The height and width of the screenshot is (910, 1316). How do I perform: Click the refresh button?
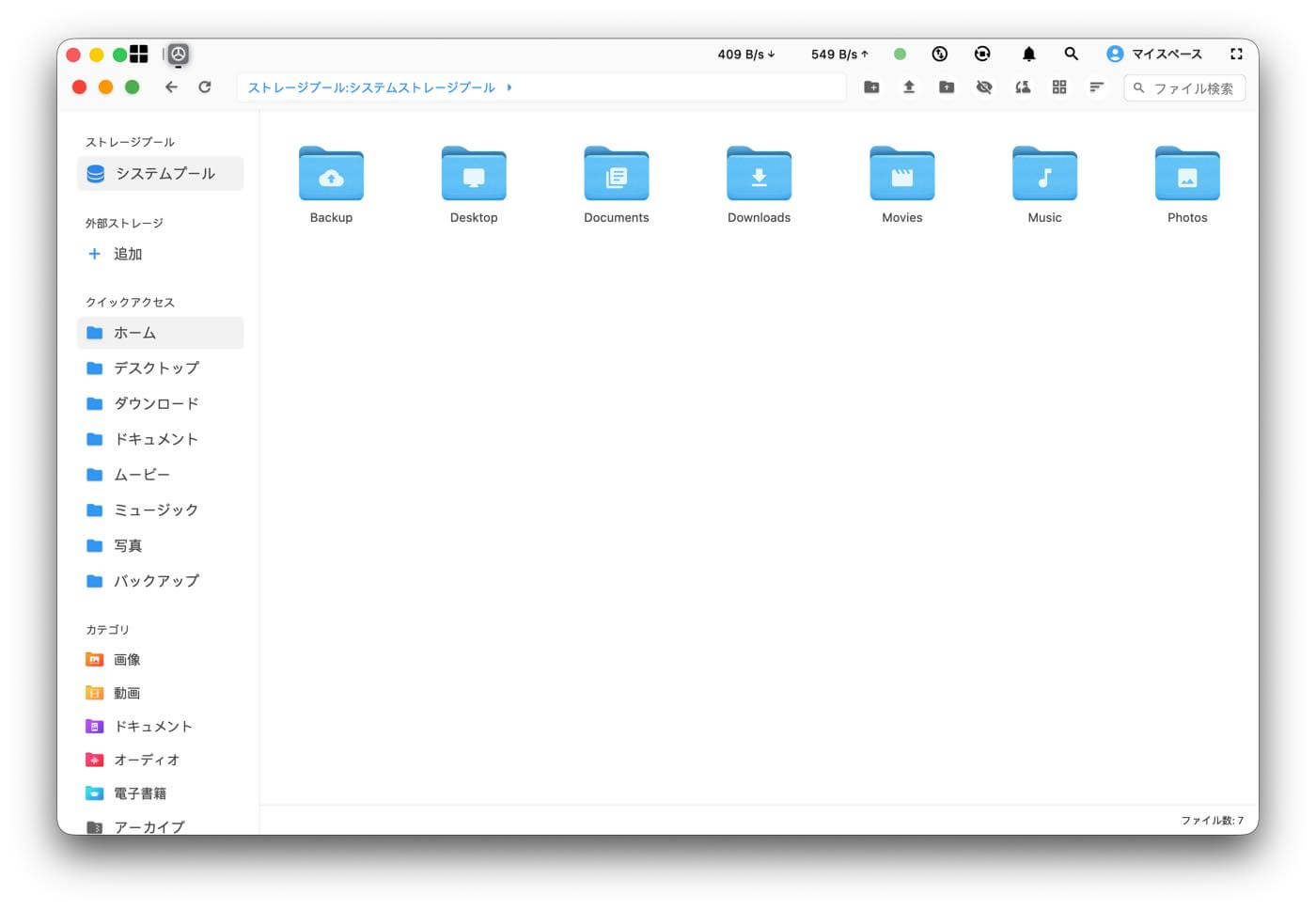click(205, 87)
